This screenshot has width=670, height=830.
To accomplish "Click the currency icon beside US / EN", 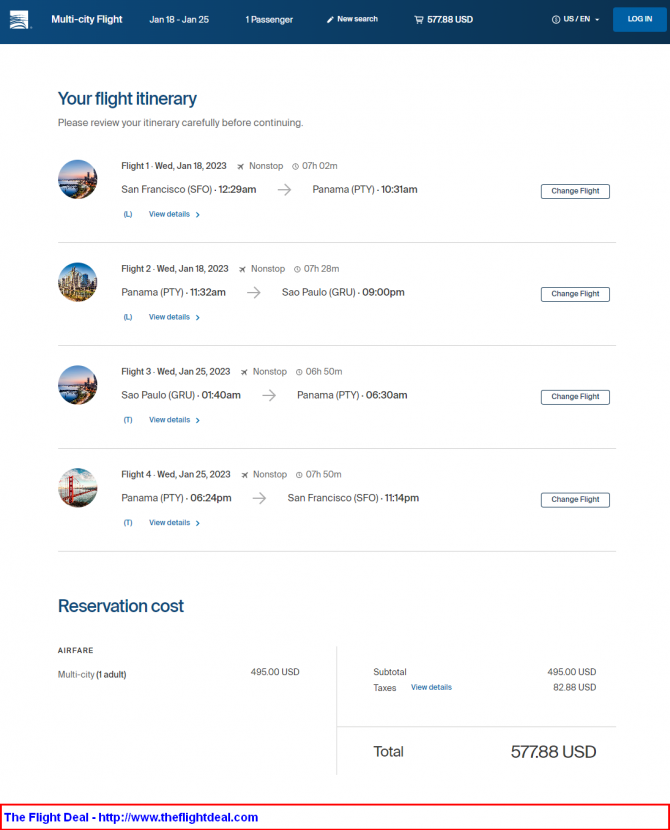I will pyautogui.click(x=556, y=20).
